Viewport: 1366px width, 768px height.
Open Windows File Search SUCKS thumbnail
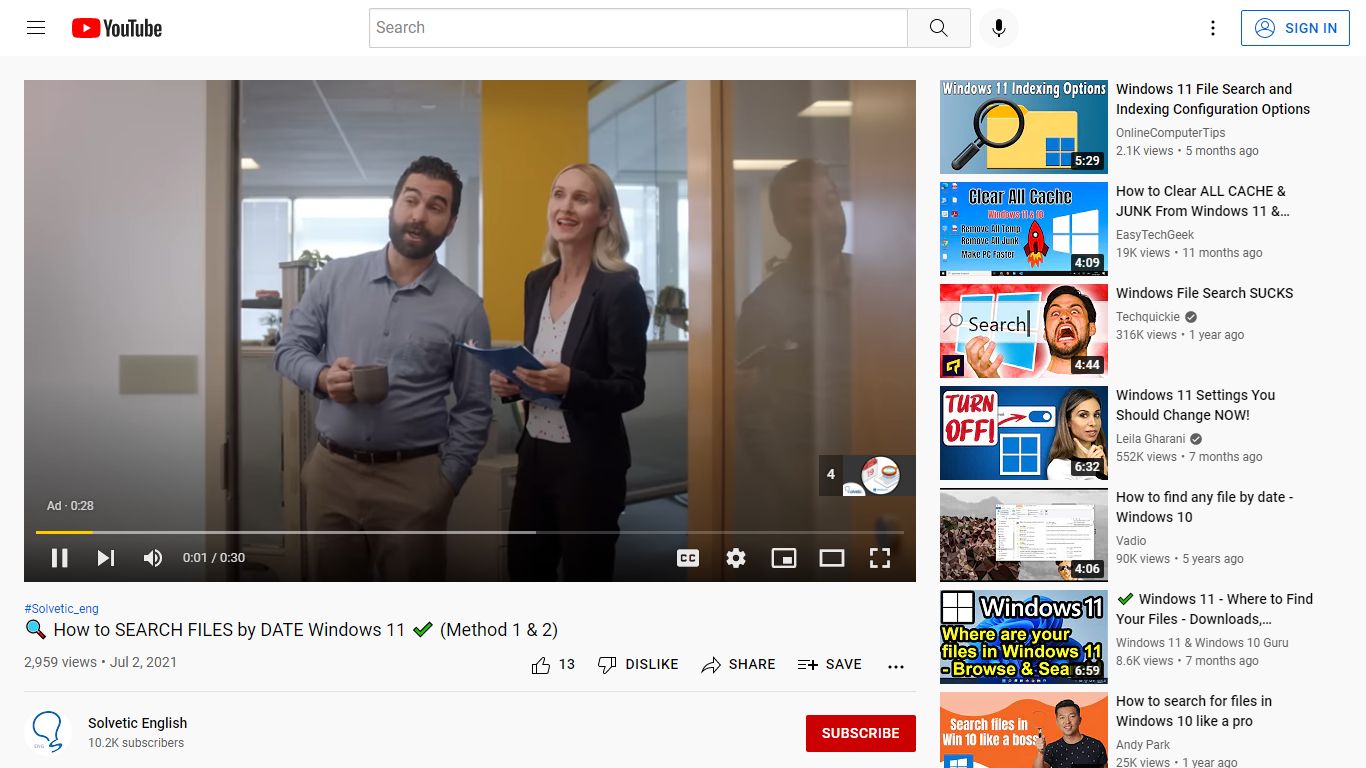pos(1024,331)
